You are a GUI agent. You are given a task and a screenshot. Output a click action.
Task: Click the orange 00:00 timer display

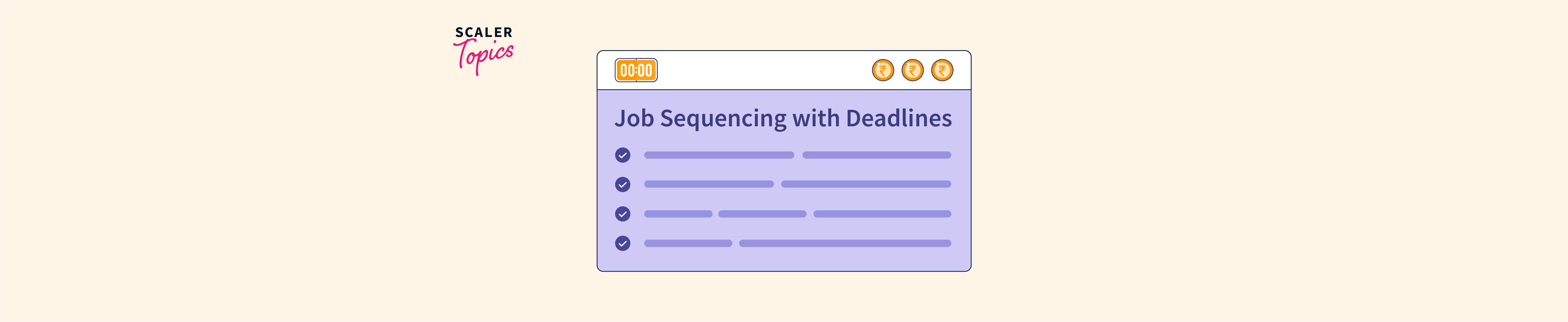click(x=636, y=70)
